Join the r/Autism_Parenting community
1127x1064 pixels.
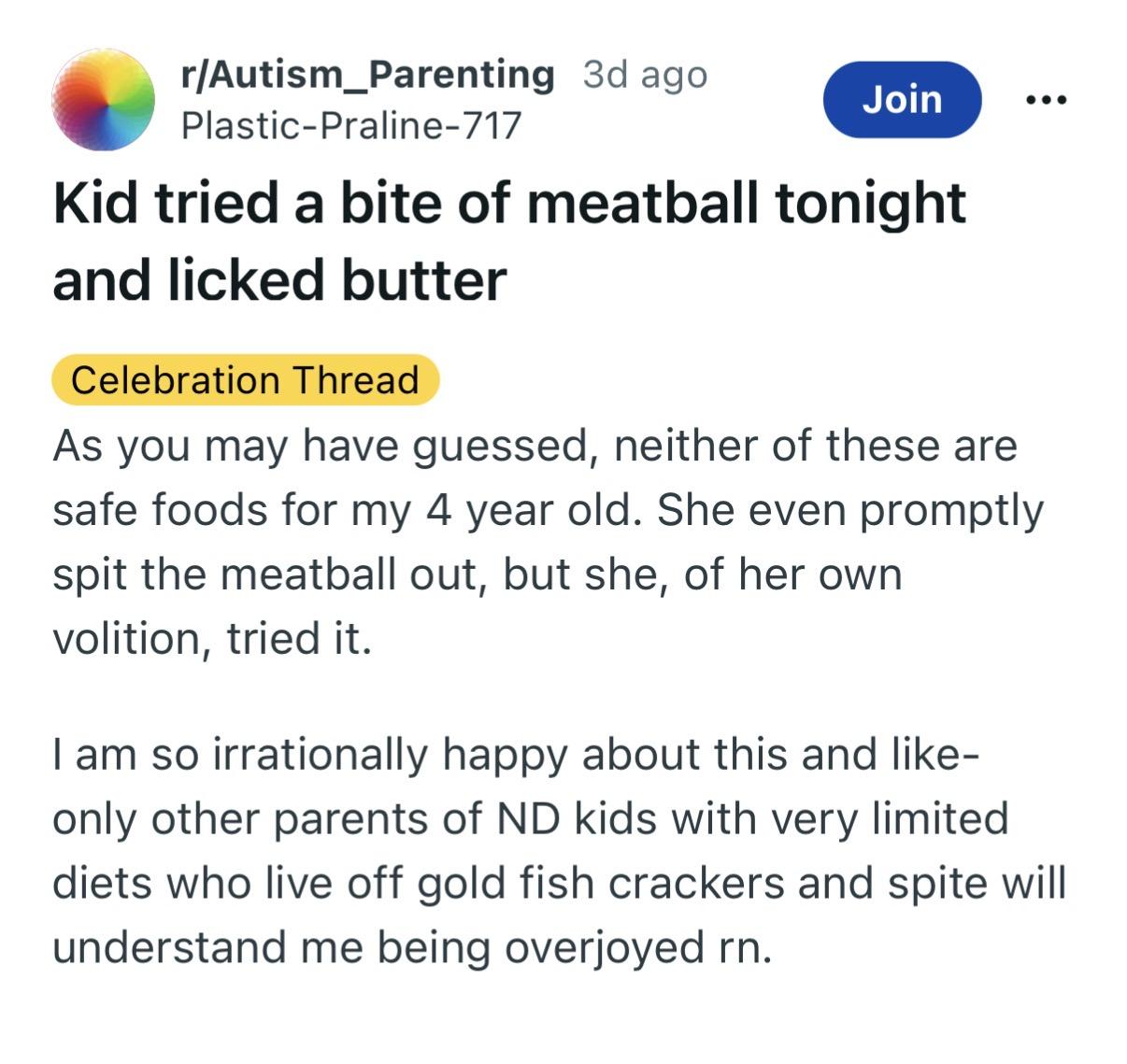(x=902, y=99)
